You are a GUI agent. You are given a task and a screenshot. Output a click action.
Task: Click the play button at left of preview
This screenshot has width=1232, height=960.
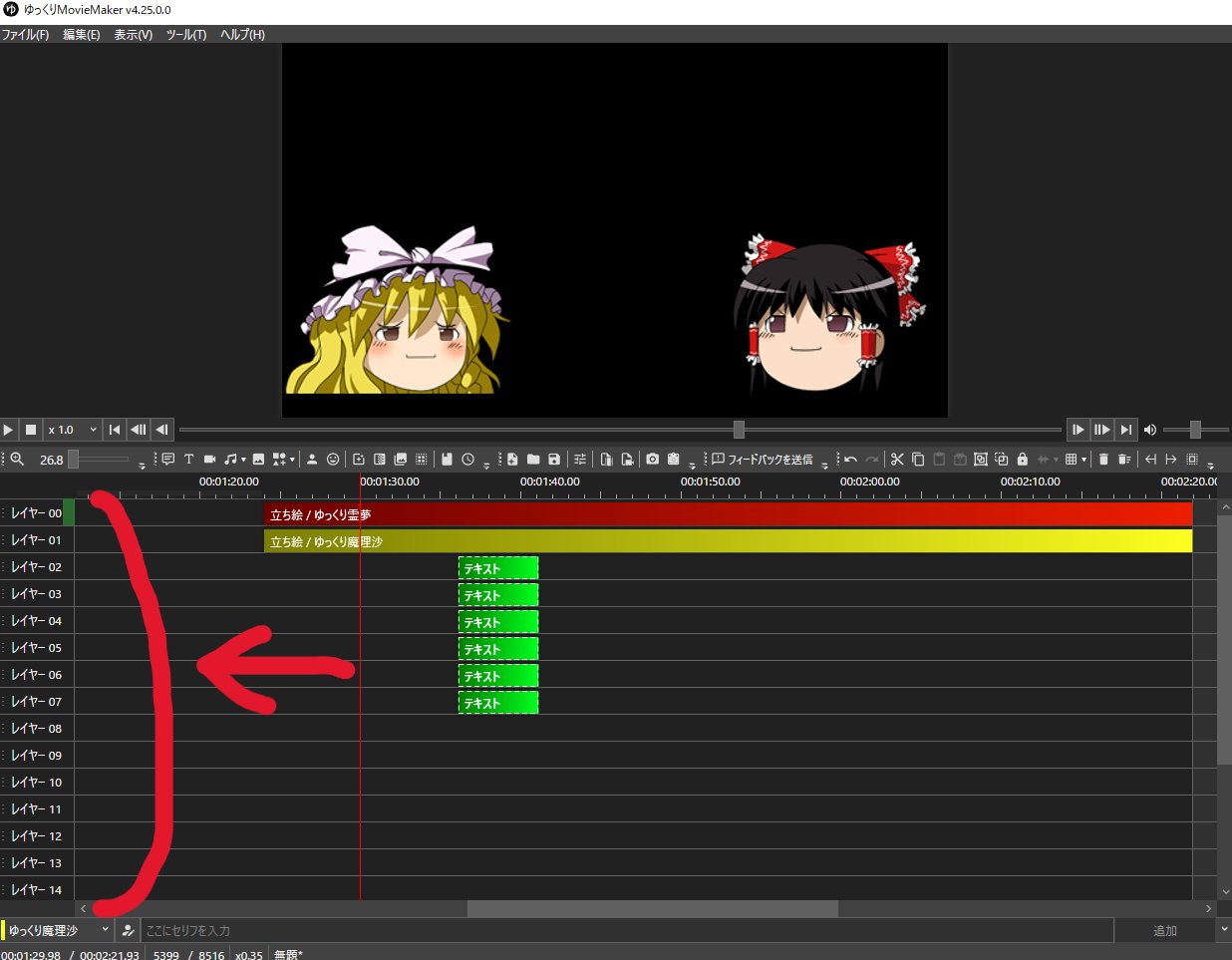point(9,430)
